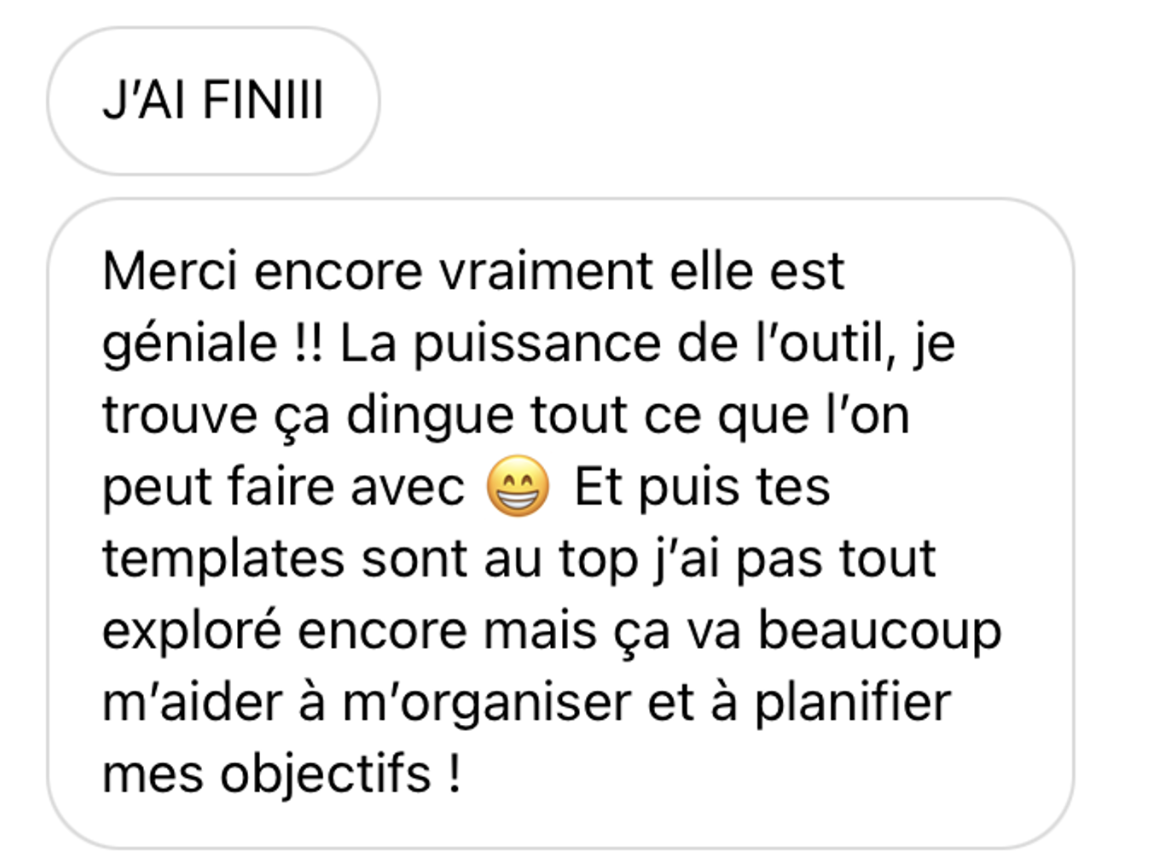Click the long message starting "Merci encore"
1162x868 pixels.
pyautogui.click(x=560, y=523)
